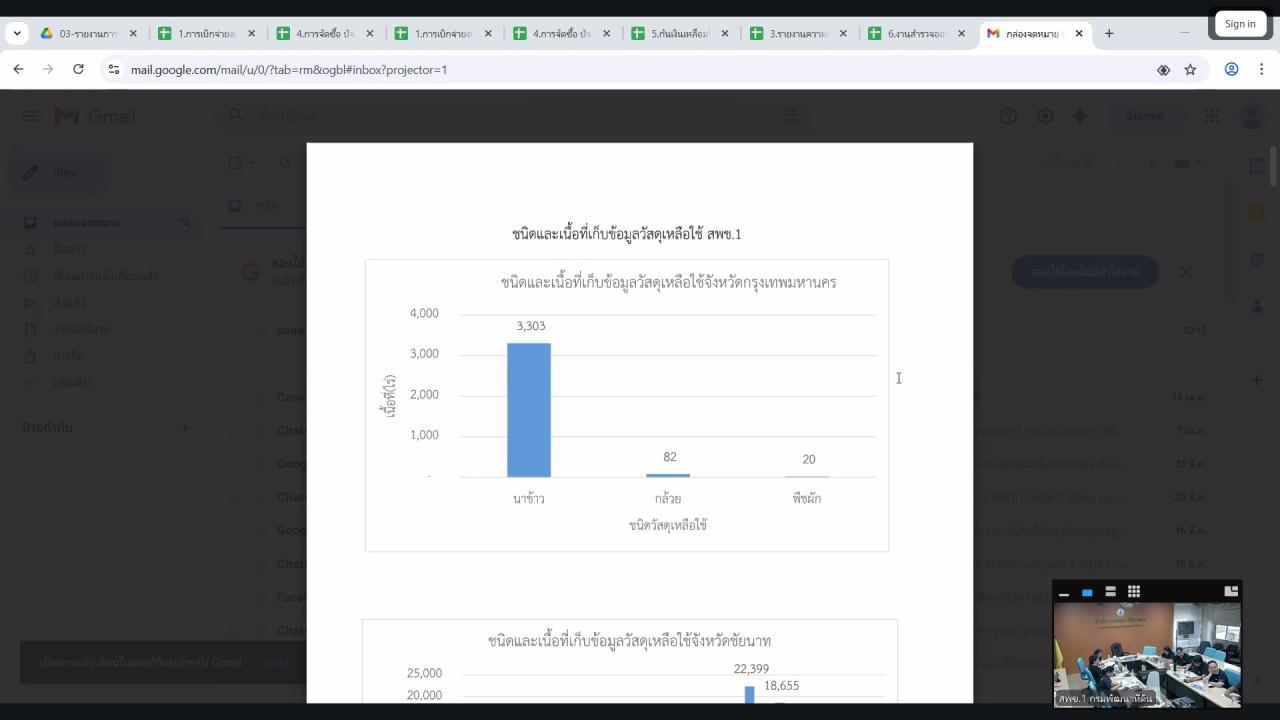Open Gmail Help question-mark icon

pyautogui.click(x=1008, y=116)
